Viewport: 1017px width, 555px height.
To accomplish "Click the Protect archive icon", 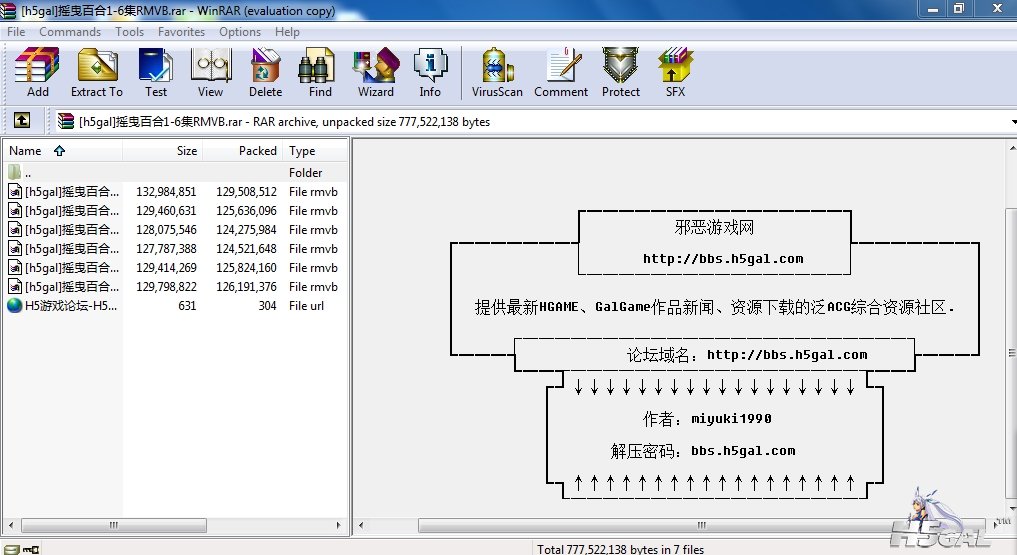I will 621,73.
